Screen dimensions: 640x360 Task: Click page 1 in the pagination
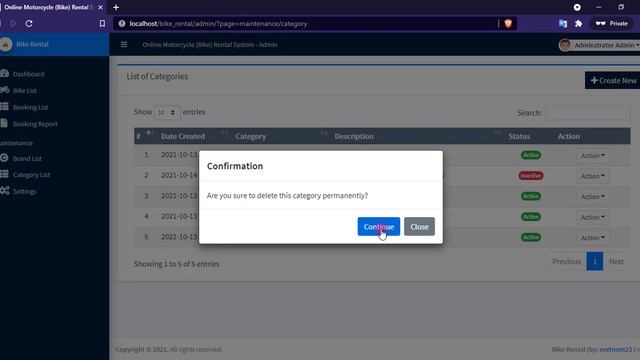click(x=595, y=261)
